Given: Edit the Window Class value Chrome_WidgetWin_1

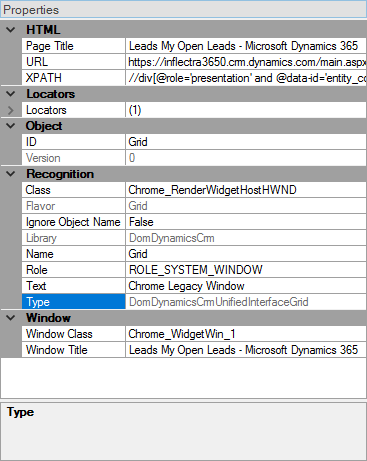Looking at the screenshot, I should pyautogui.click(x=246, y=334).
